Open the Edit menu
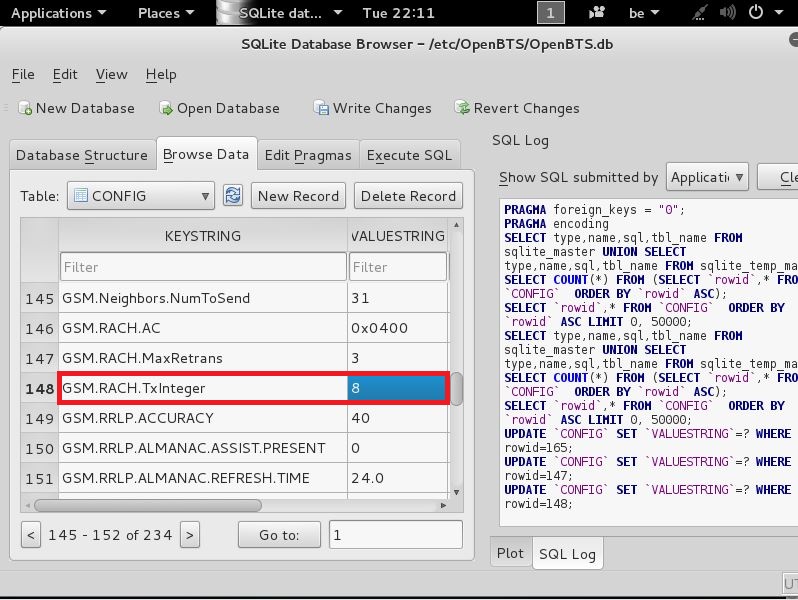This screenshot has height=600, width=798. (x=65, y=74)
